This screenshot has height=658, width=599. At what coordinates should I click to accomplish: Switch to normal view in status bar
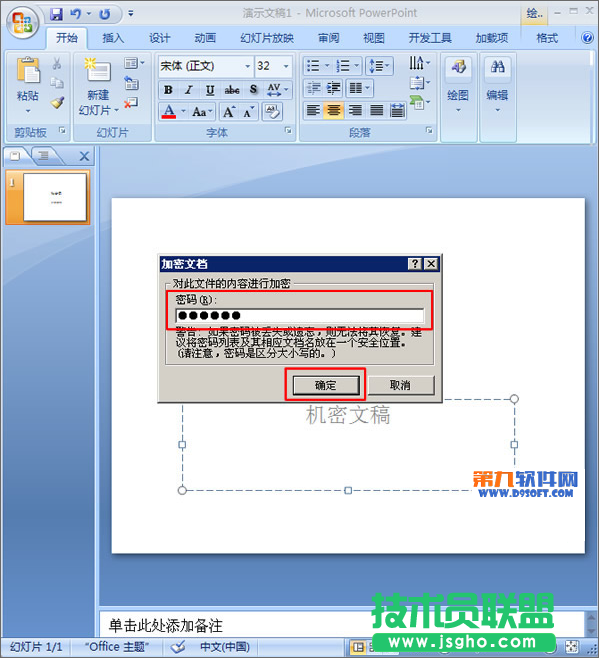tap(358, 647)
